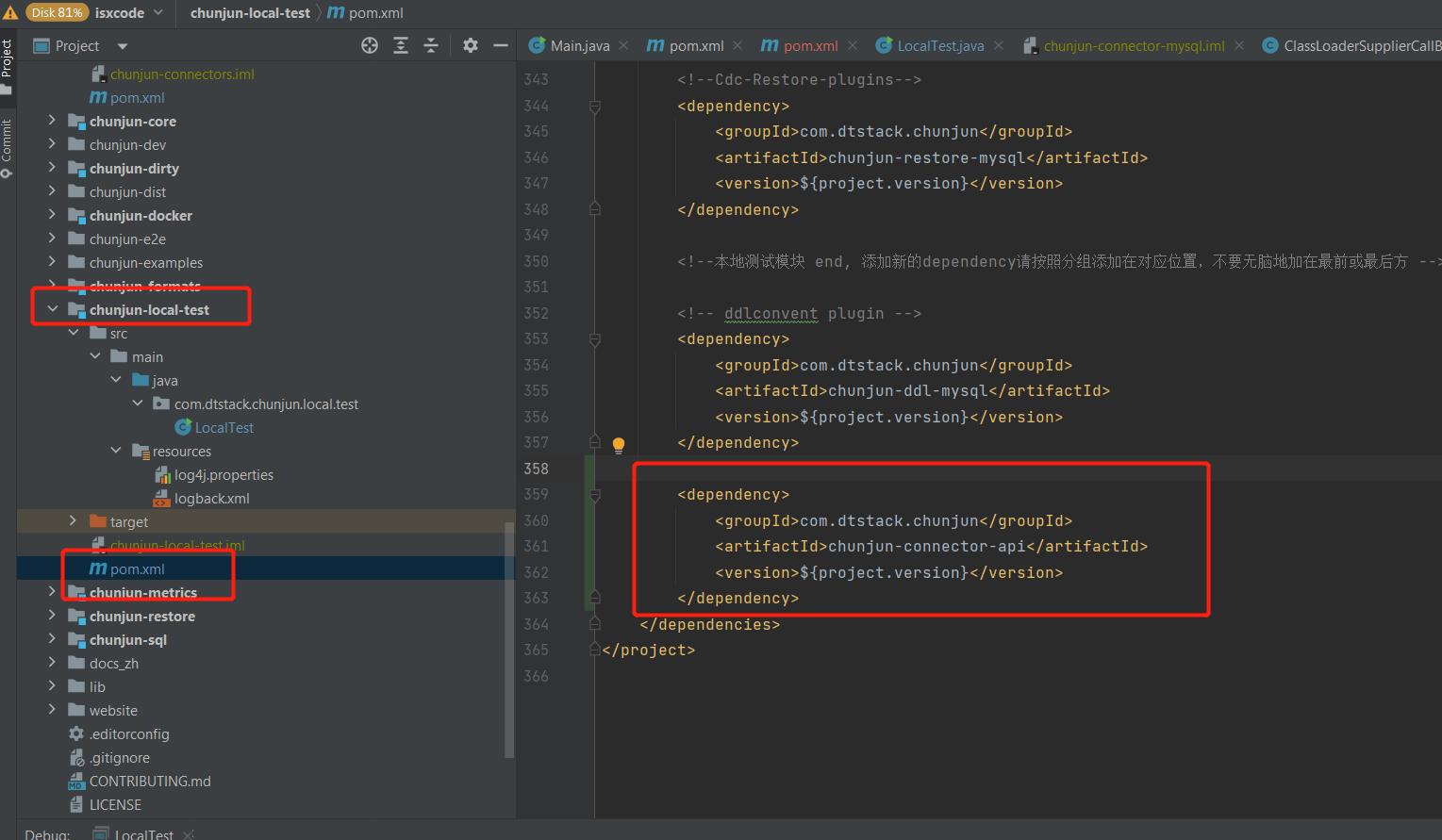This screenshot has height=840, width=1442.
Task: Close the chunjun-connector-mysql.iml tab
Action: (x=1239, y=45)
